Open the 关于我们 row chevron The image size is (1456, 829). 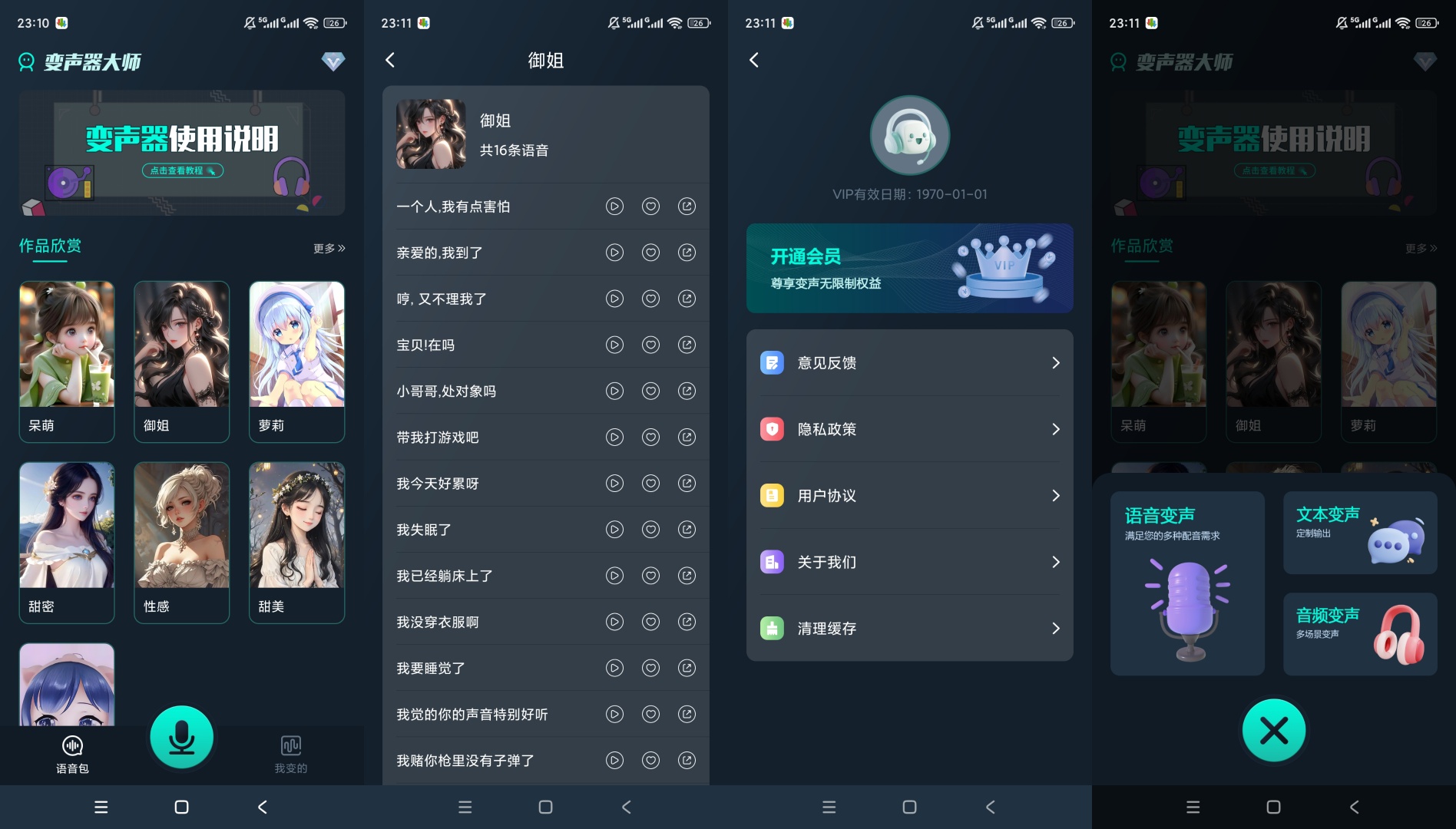(1056, 562)
